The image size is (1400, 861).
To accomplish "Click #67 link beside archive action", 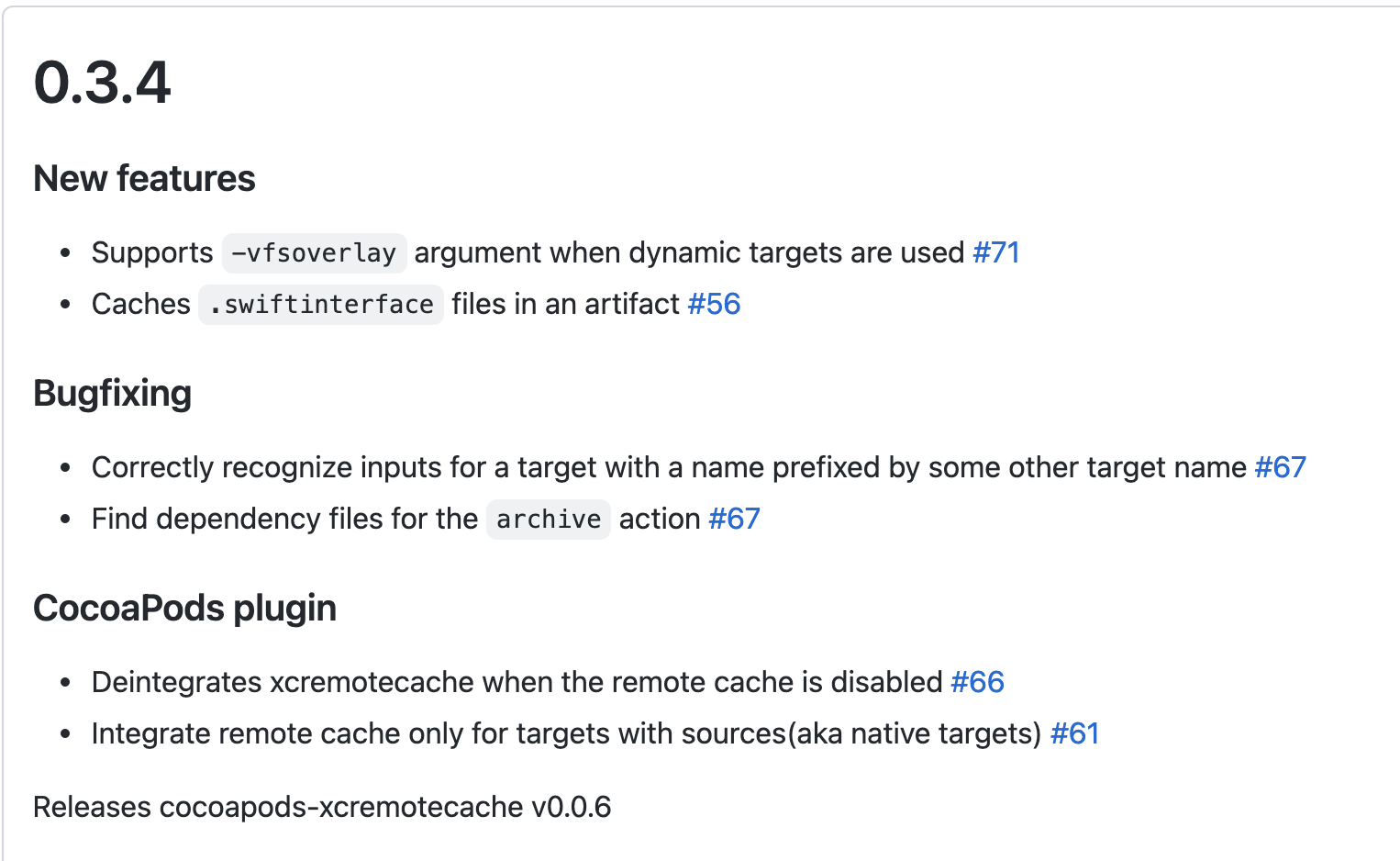I will (734, 519).
